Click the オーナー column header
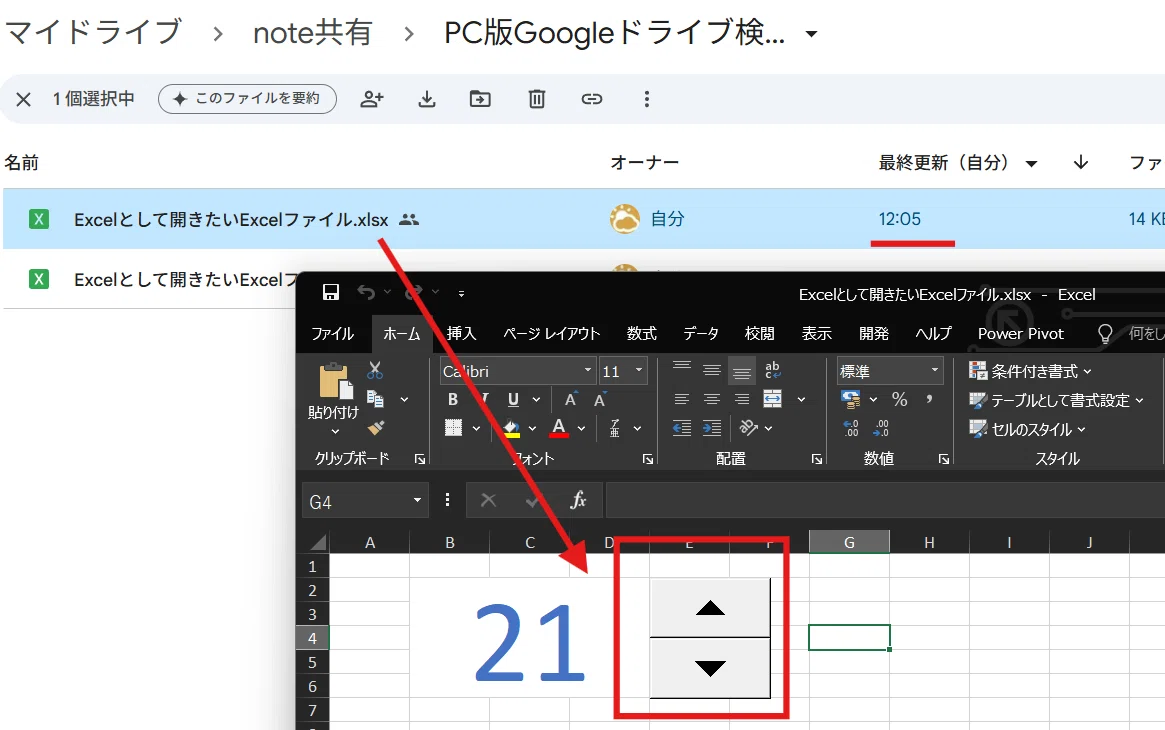Viewport: 1165px width, 730px height. (644, 163)
